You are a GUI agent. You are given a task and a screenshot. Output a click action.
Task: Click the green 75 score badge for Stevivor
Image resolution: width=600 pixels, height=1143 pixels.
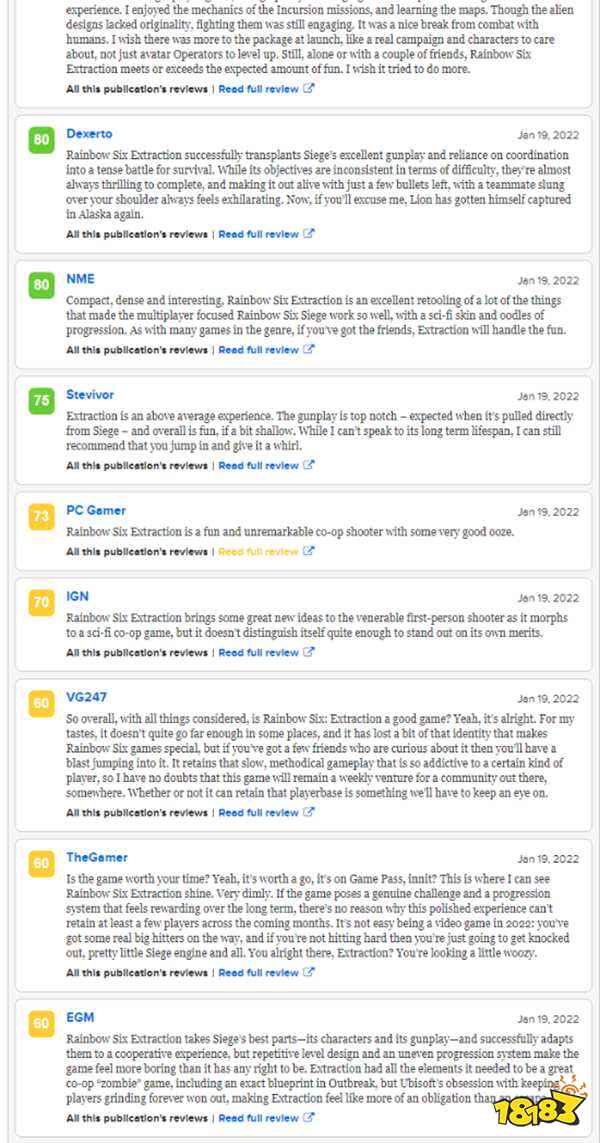click(42, 401)
